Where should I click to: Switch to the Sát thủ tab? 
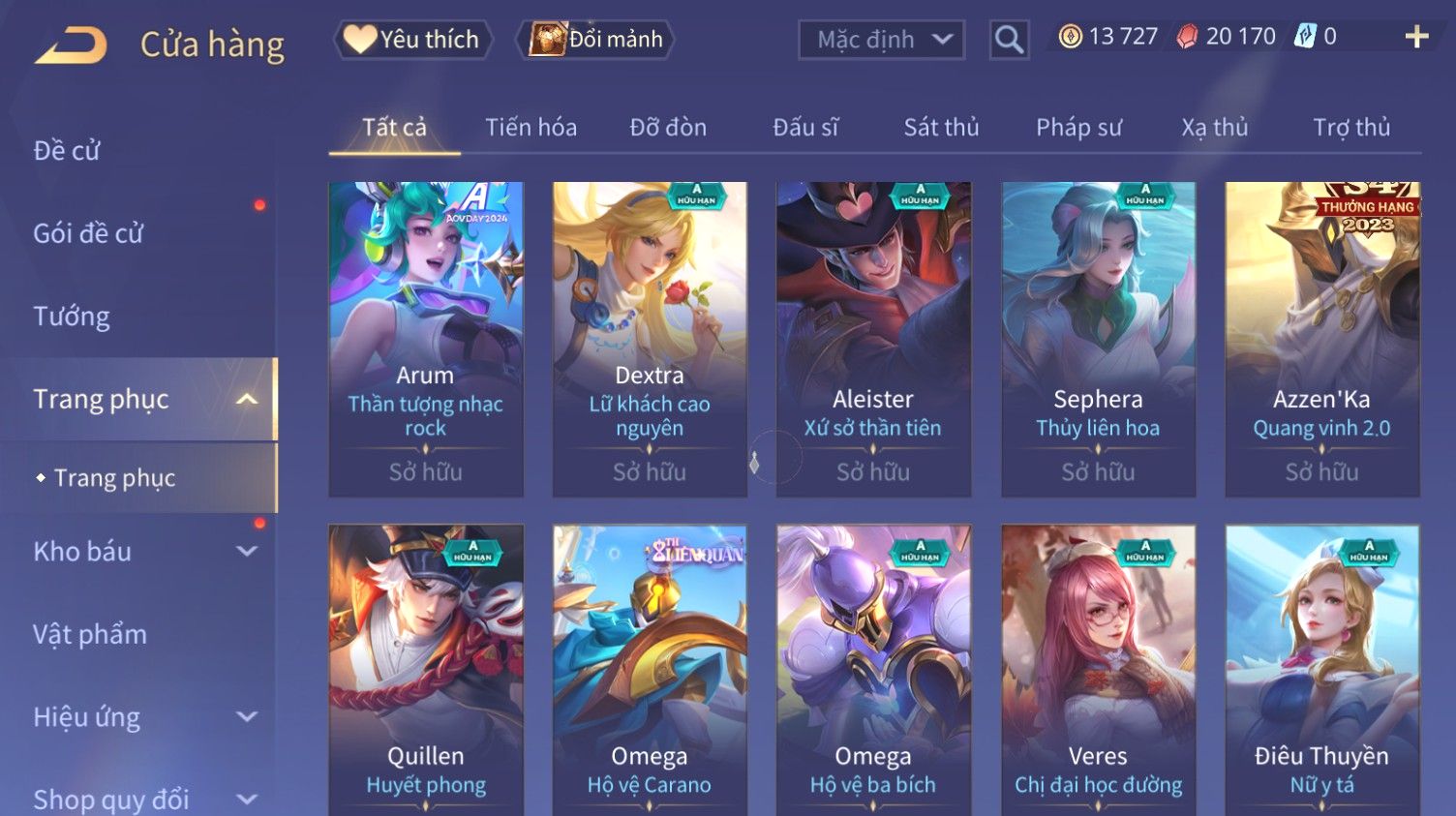[941, 128]
